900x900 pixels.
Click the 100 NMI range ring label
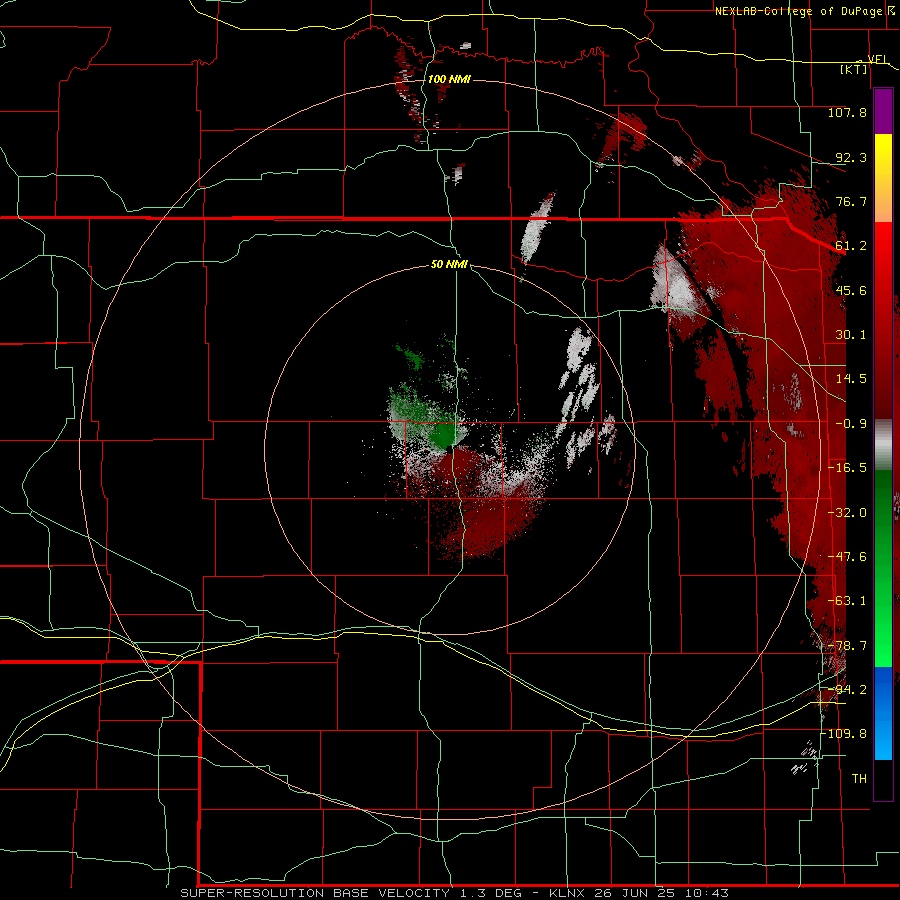449,79
